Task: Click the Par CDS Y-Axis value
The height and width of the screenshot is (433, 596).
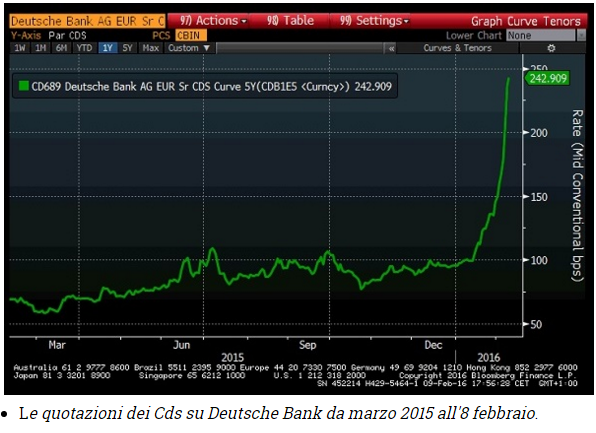Action: 67,35
